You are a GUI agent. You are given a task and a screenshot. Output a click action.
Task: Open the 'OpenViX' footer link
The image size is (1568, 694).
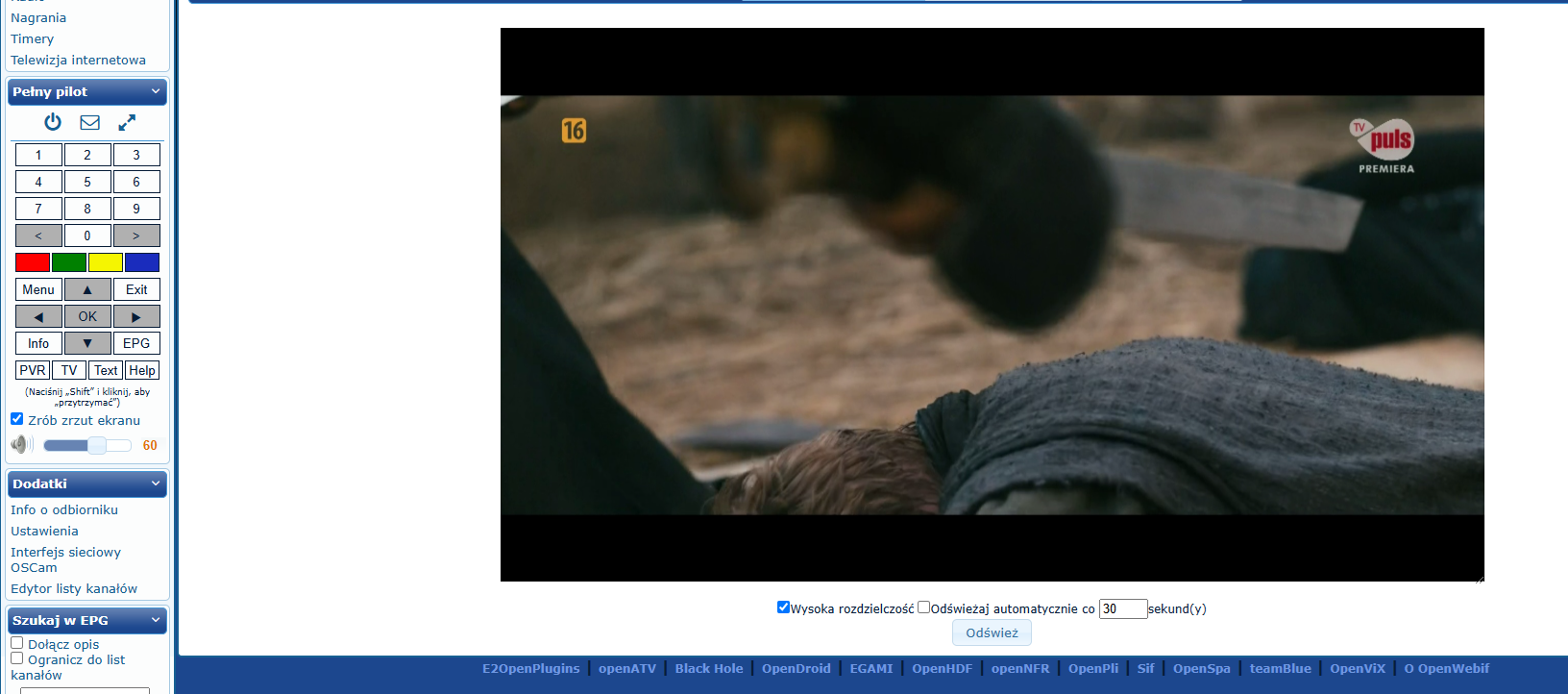[1358, 669]
